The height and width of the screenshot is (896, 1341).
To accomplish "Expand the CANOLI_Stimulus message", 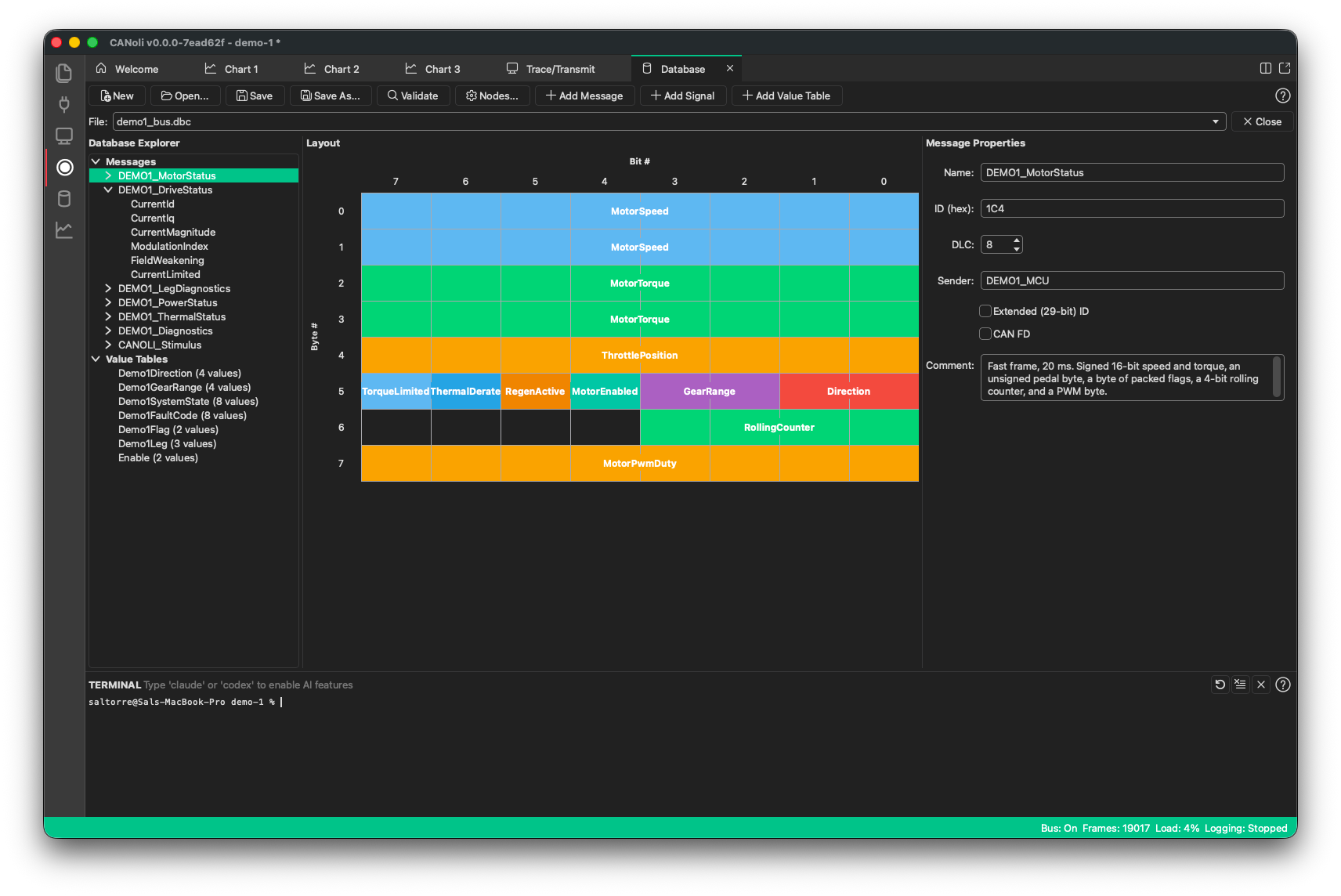I will (108, 345).
